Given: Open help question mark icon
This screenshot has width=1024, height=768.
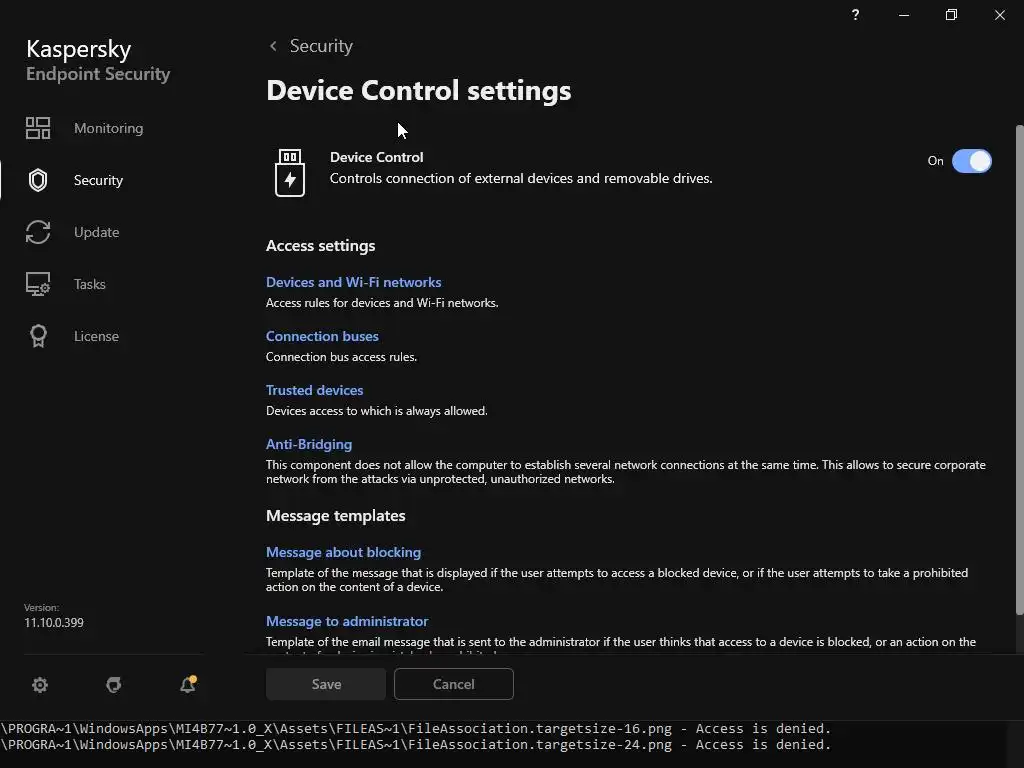Looking at the screenshot, I should [856, 14].
